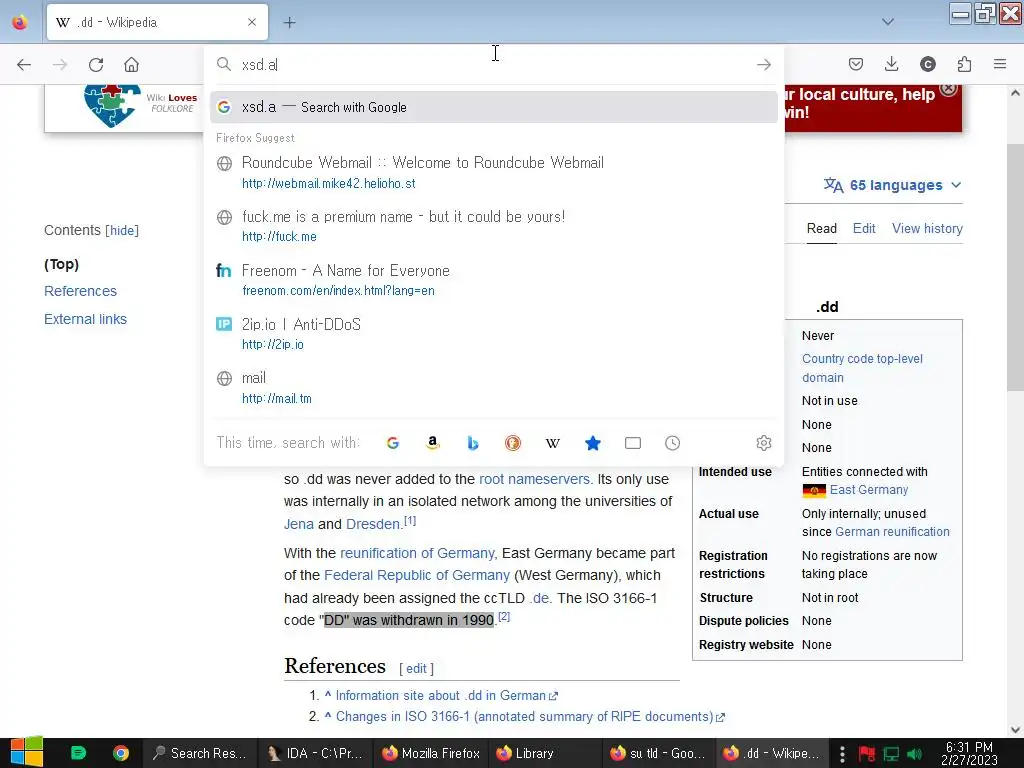The width and height of the screenshot is (1024, 768).
Task: Click the volume speaker tray icon
Action: pyautogui.click(x=914, y=754)
